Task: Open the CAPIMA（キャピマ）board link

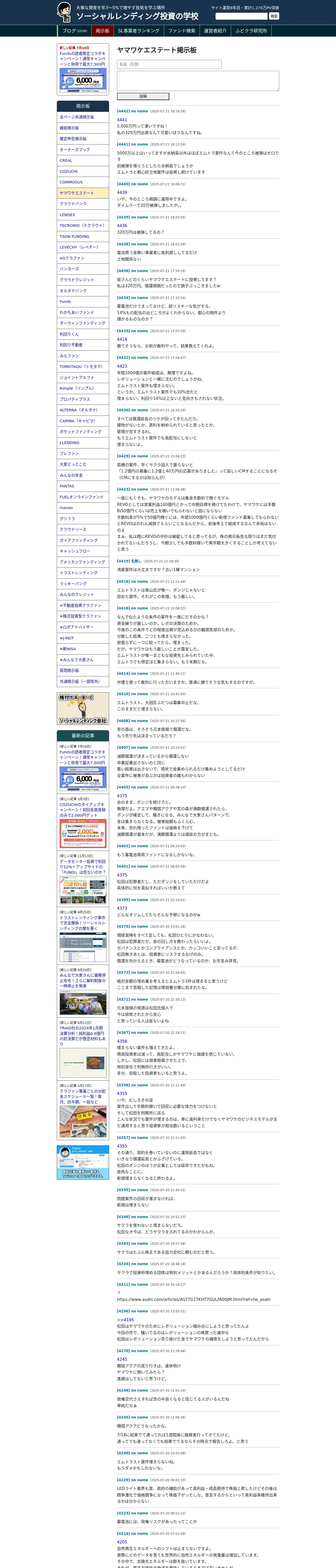Action: (x=83, y=421)
